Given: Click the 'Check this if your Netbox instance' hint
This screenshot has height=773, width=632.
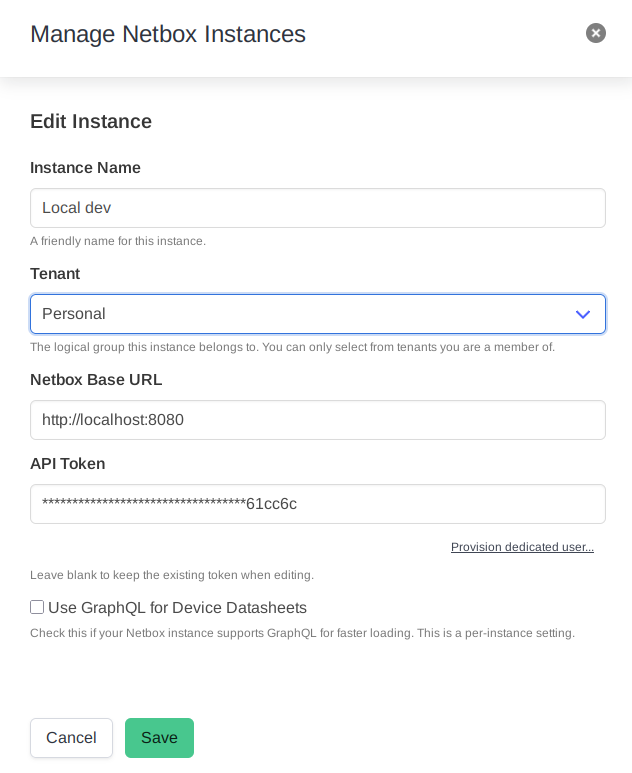Looking at the screenshot, I should click(302, 633).
